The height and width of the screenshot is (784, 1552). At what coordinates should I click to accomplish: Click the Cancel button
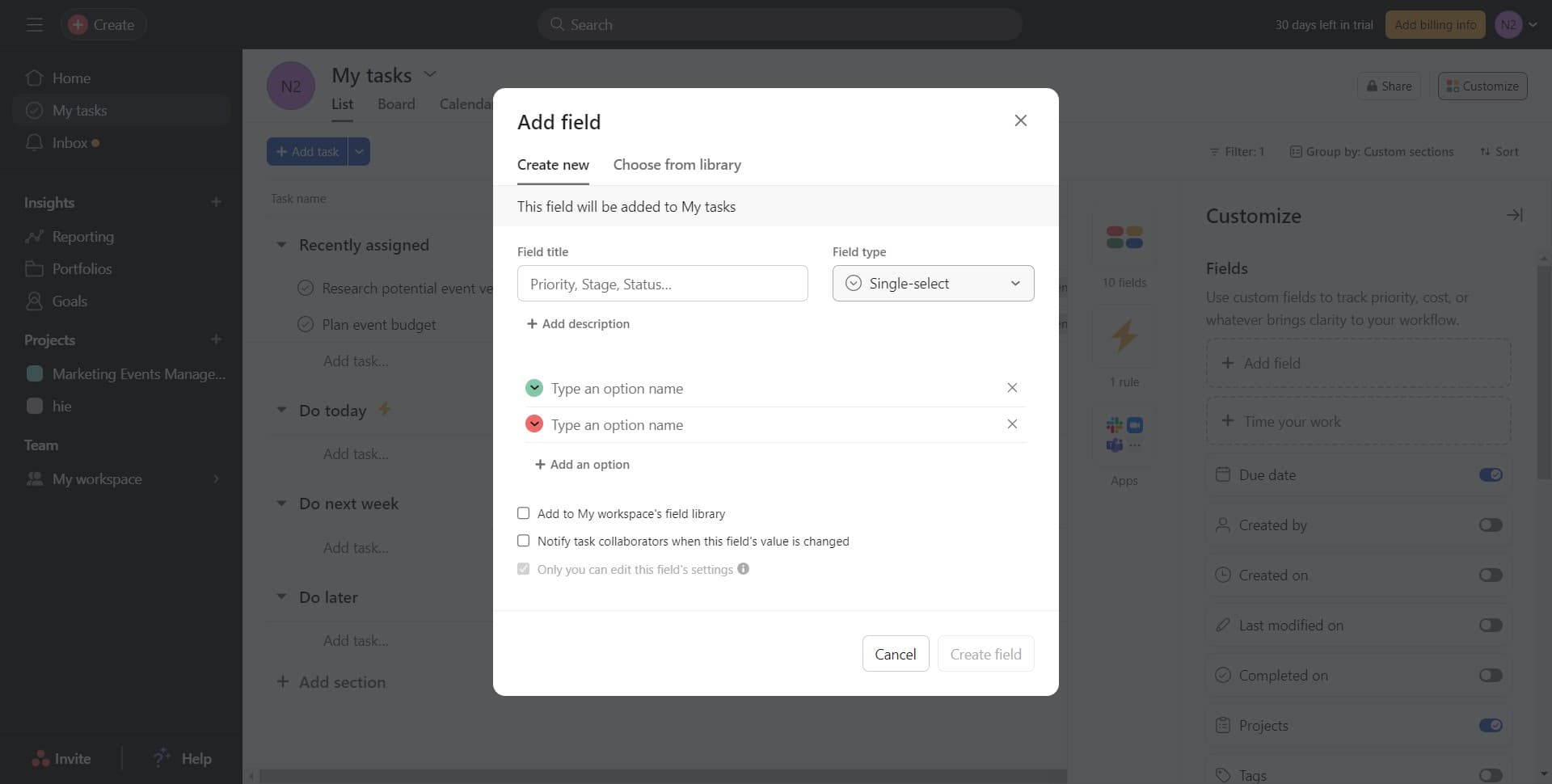point(895,654)
